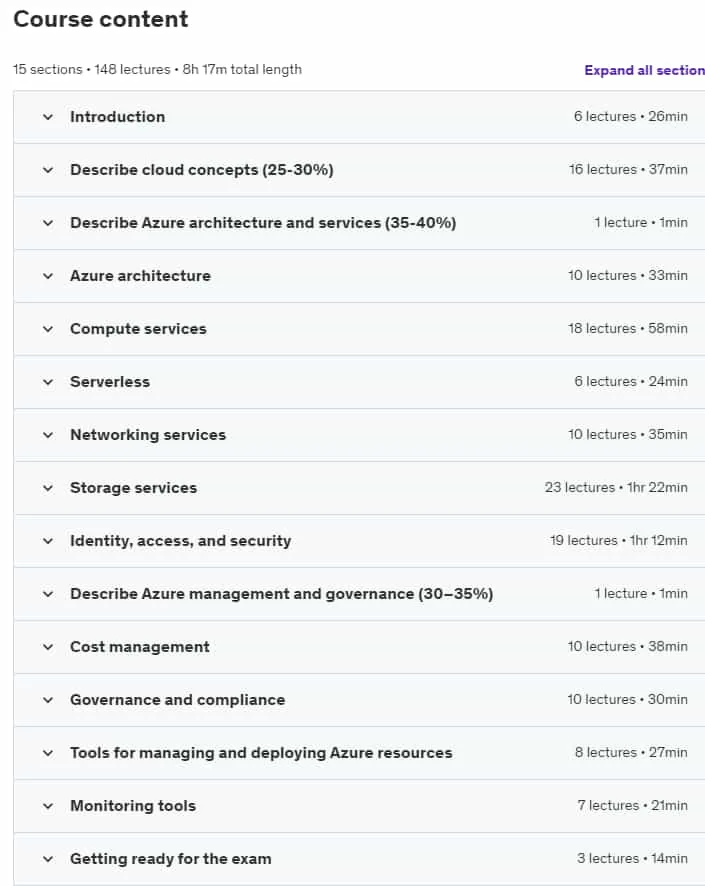Expand Identity, access, and security chevron
Image resolution: width=705 pixels, height=886 pixels.
pos(48,541)
